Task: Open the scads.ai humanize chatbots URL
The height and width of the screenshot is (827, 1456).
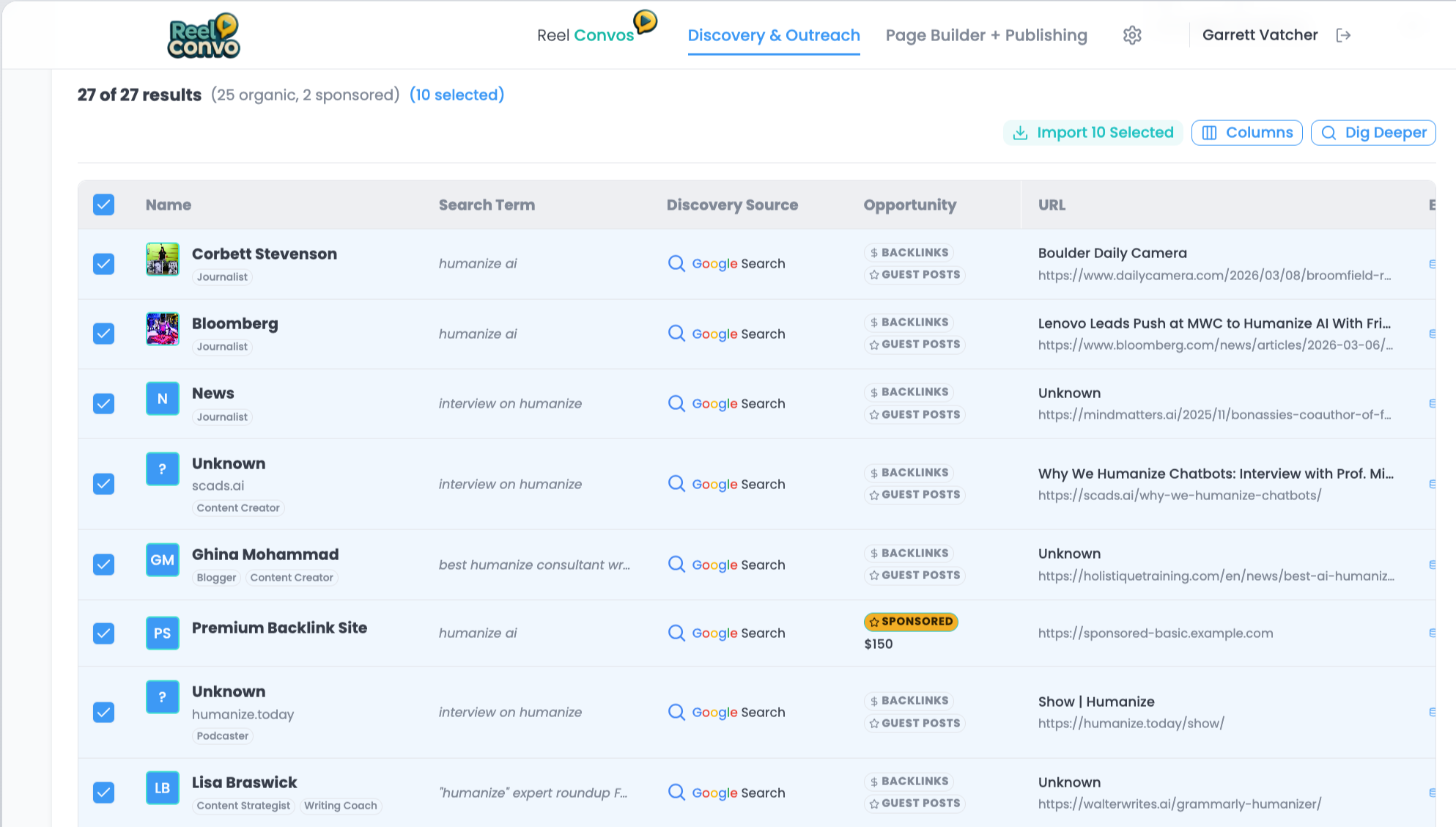Action: click(x=1179, y=496)
